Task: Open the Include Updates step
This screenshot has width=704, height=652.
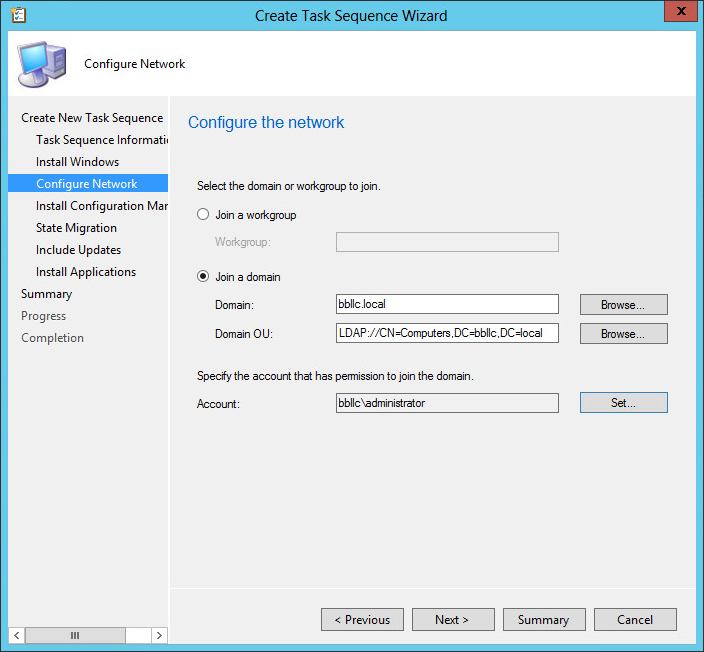Action: pos(79,250)
